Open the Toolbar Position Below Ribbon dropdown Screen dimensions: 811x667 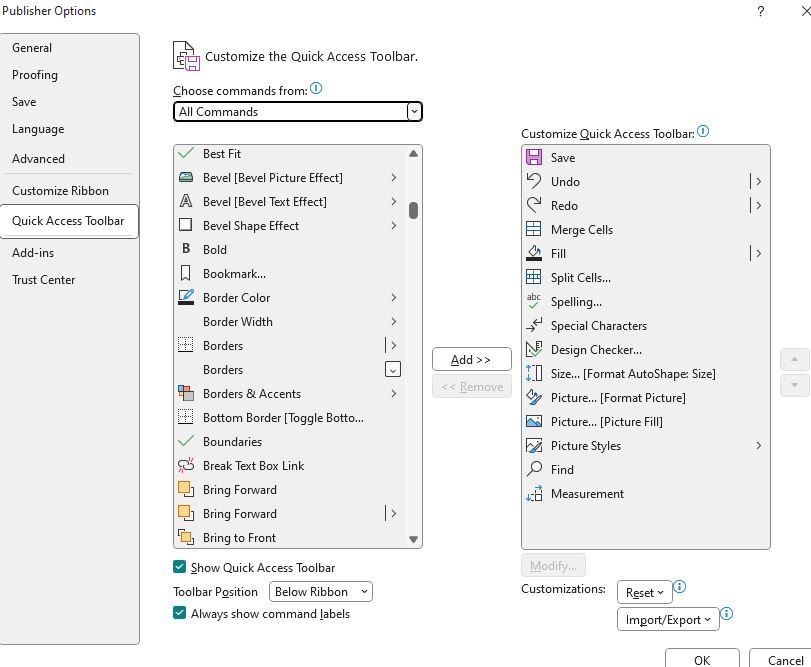pyautogui.click(x=321, y=592)
